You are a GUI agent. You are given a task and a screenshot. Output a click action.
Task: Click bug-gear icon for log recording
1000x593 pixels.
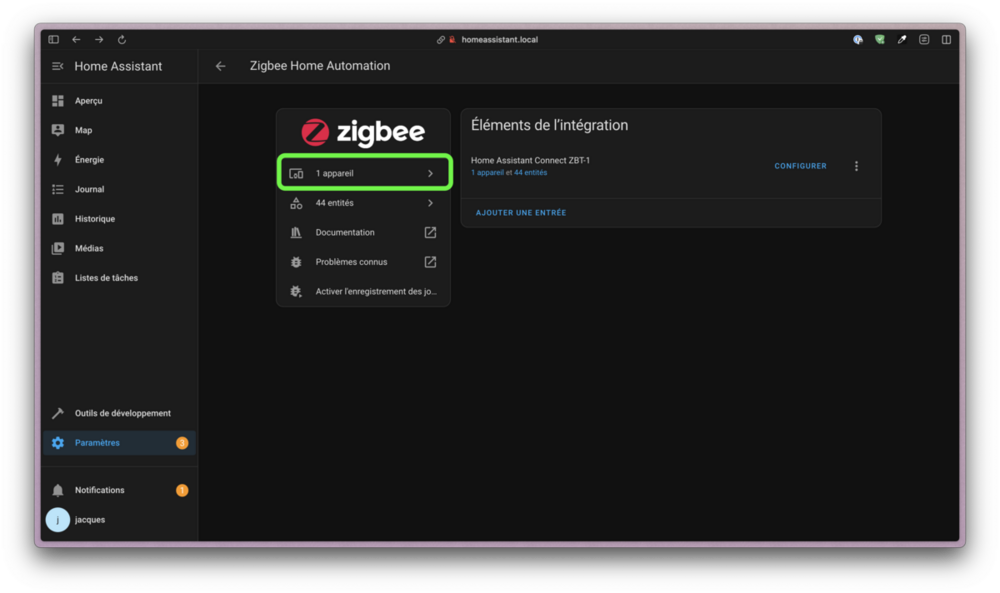pyautogui.click(x=296, y=291)
